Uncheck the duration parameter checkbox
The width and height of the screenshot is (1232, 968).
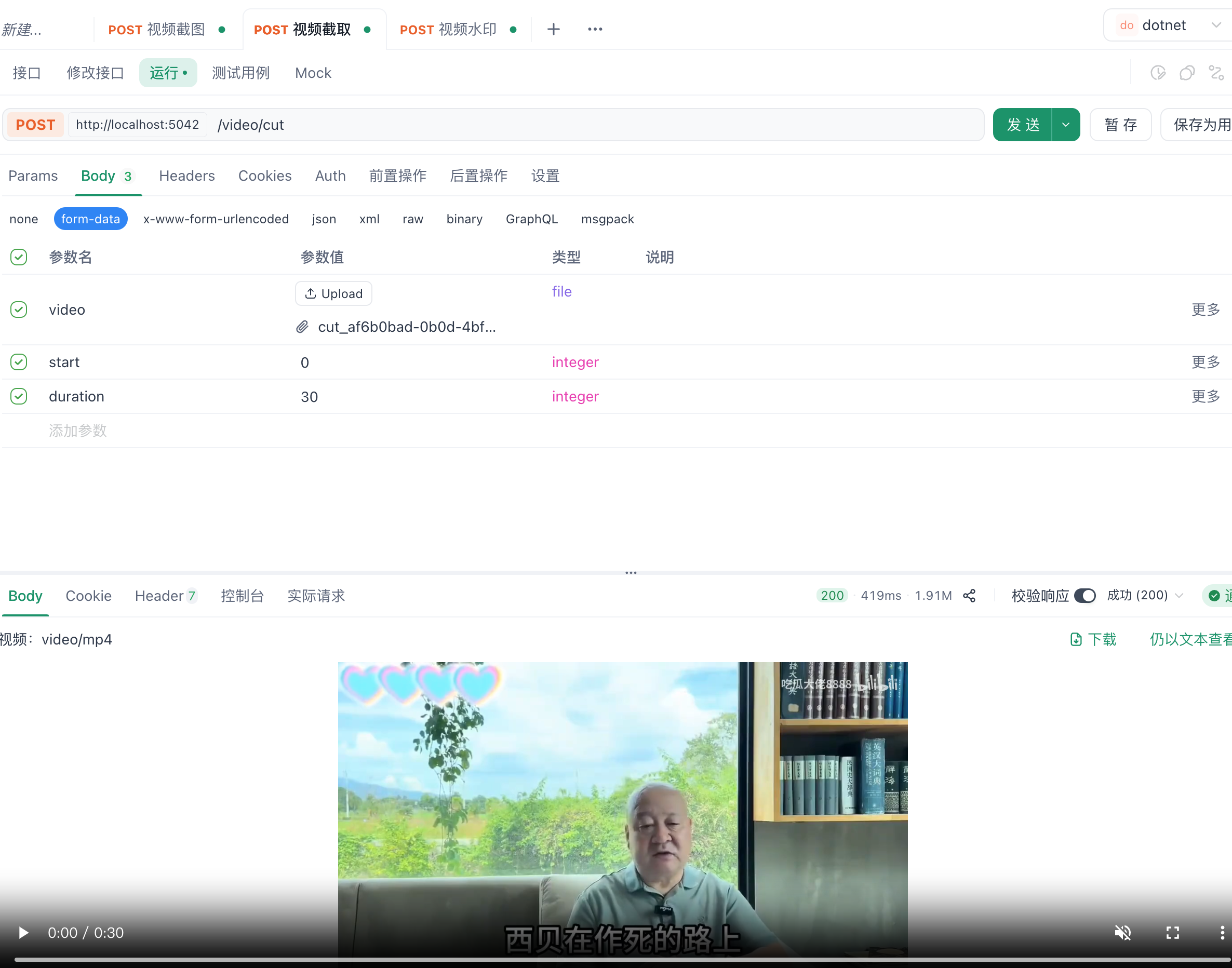click(19, 396)
